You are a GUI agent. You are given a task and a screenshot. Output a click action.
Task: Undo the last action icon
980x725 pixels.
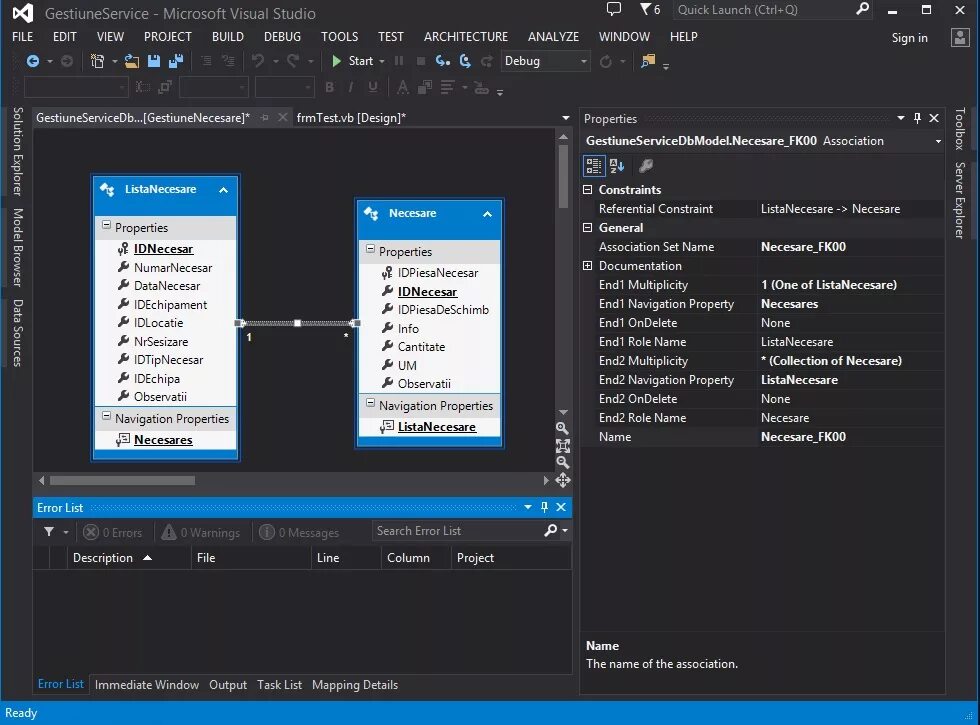click(258, 61)
